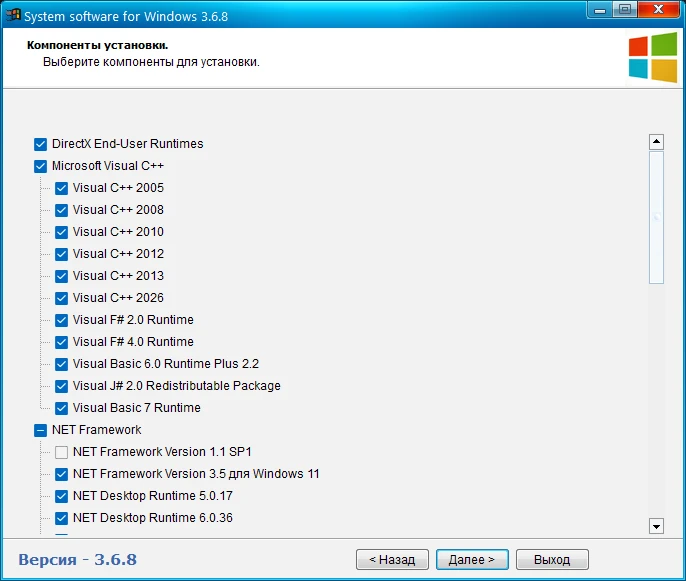Viewport: 686px width, 581px height.
Task: Deselect NET Desktop Runtime 5.0.17
Action: click(62, 496)
